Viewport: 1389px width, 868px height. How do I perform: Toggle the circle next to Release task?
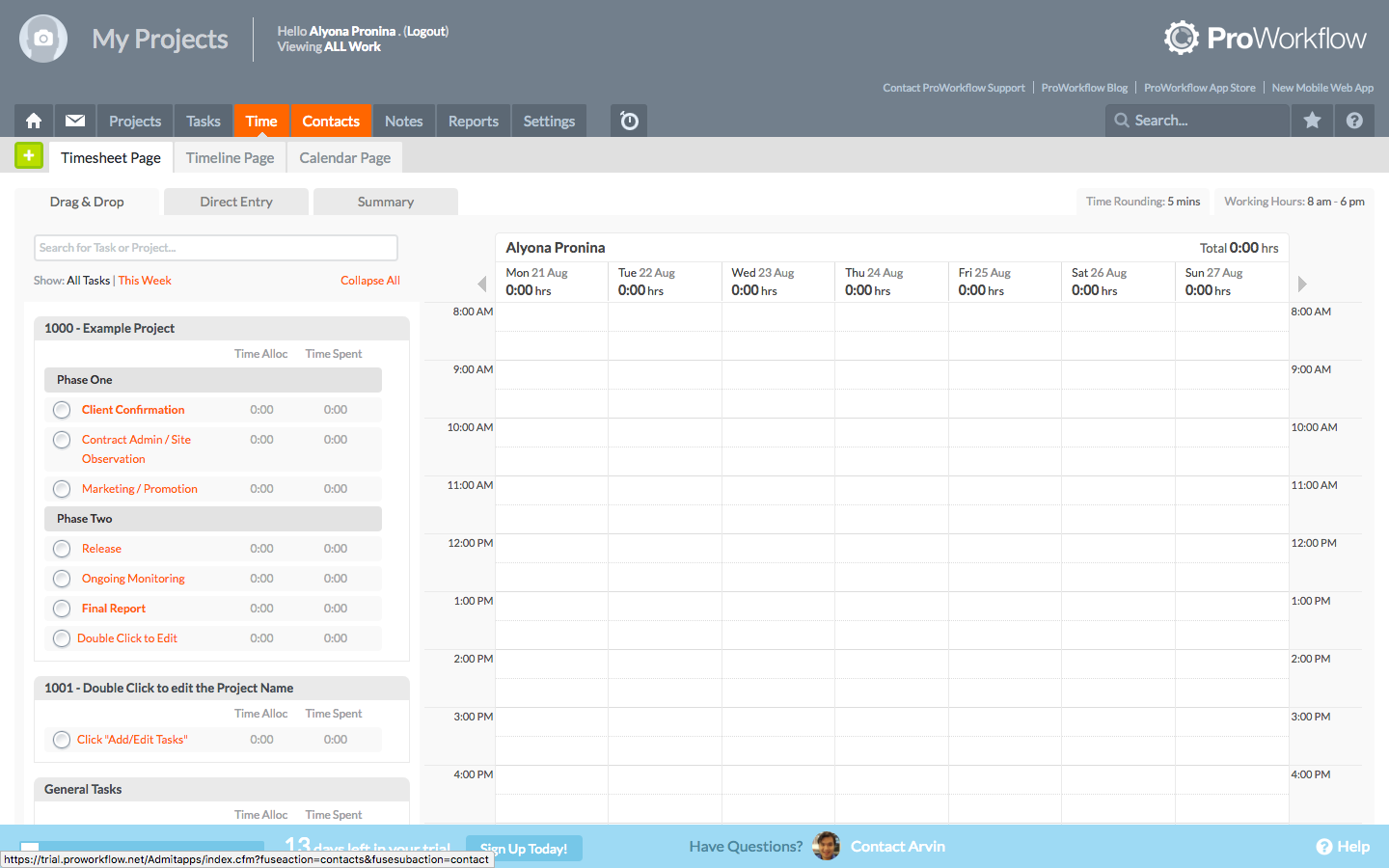[61, 548]
